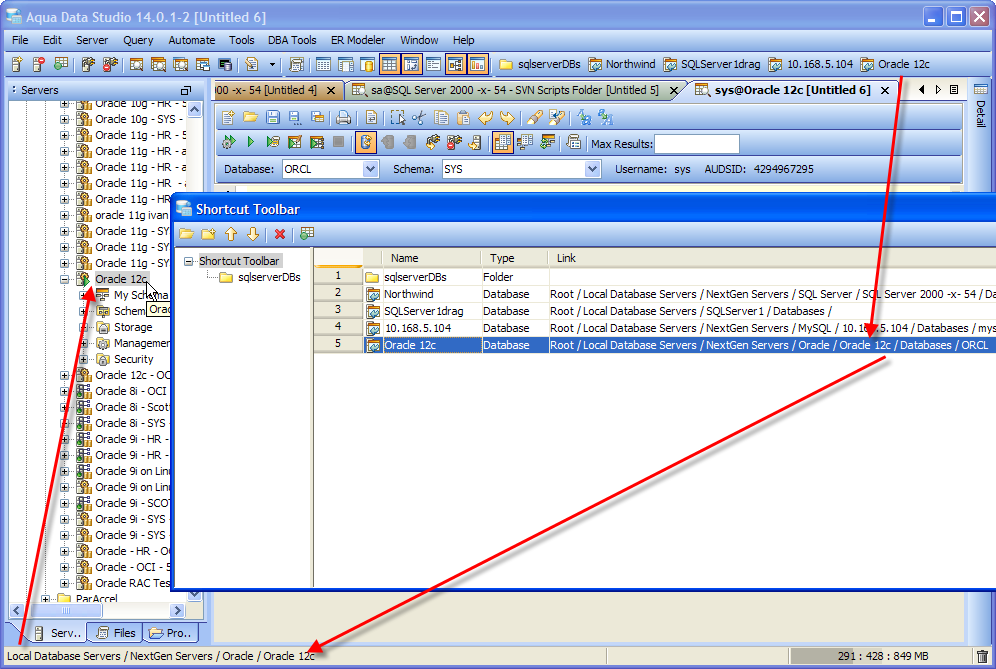
Task: Collapse the Shortcut Toolbar root tree node
Action: (189, 261)
